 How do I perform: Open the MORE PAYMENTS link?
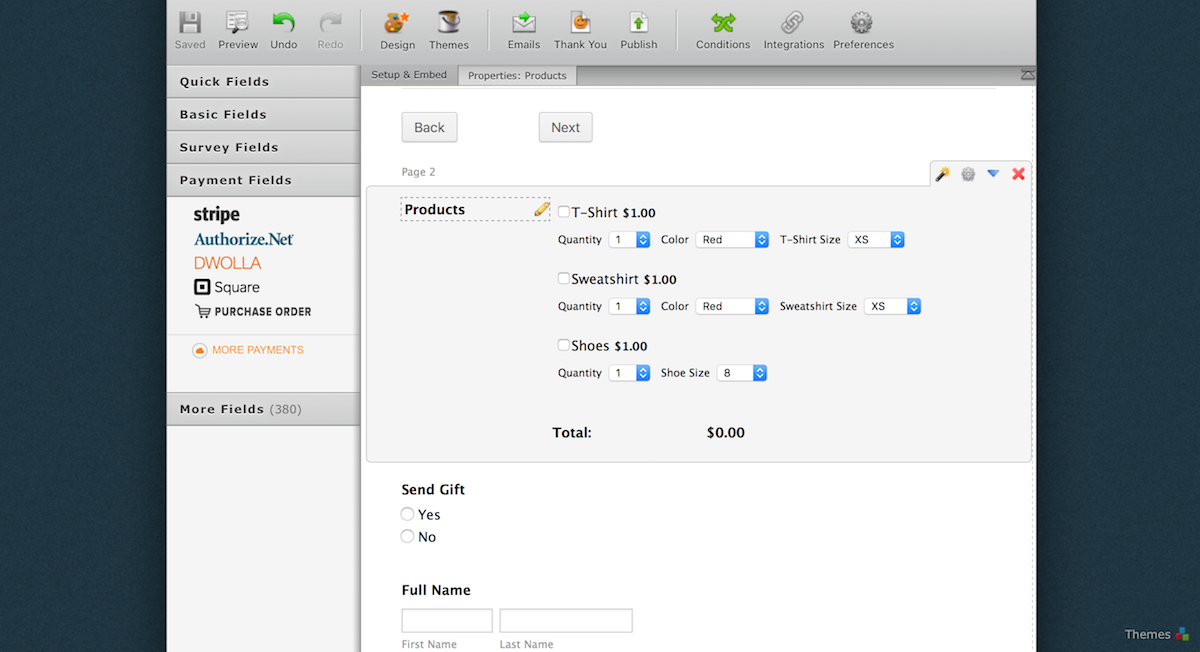(x=248, y=350)
